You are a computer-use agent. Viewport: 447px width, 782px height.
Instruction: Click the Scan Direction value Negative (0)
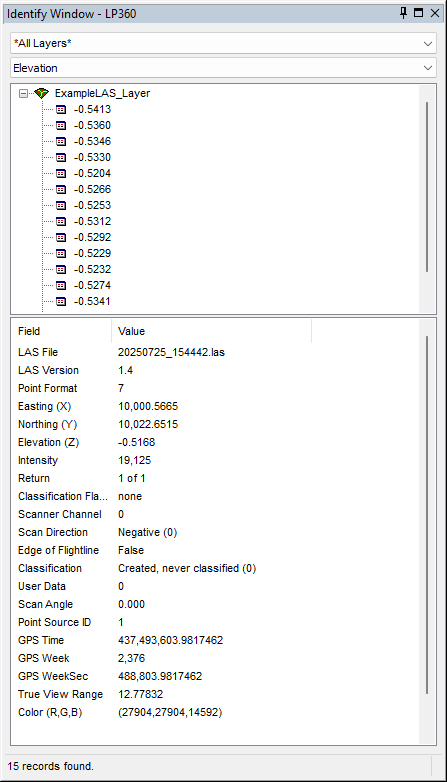click(148, 532)
